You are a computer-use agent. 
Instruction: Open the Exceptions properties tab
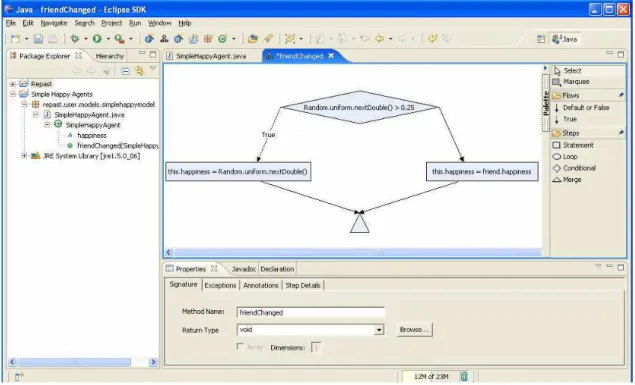(x=220, y=285)
